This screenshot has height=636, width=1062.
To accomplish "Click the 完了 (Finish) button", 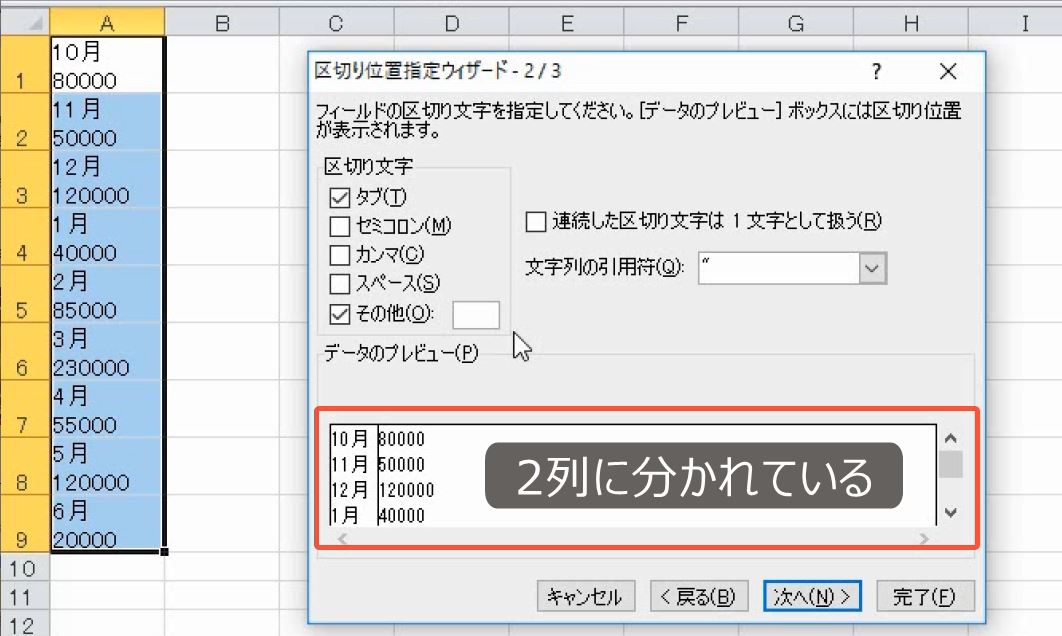I will tap(925, 595).
